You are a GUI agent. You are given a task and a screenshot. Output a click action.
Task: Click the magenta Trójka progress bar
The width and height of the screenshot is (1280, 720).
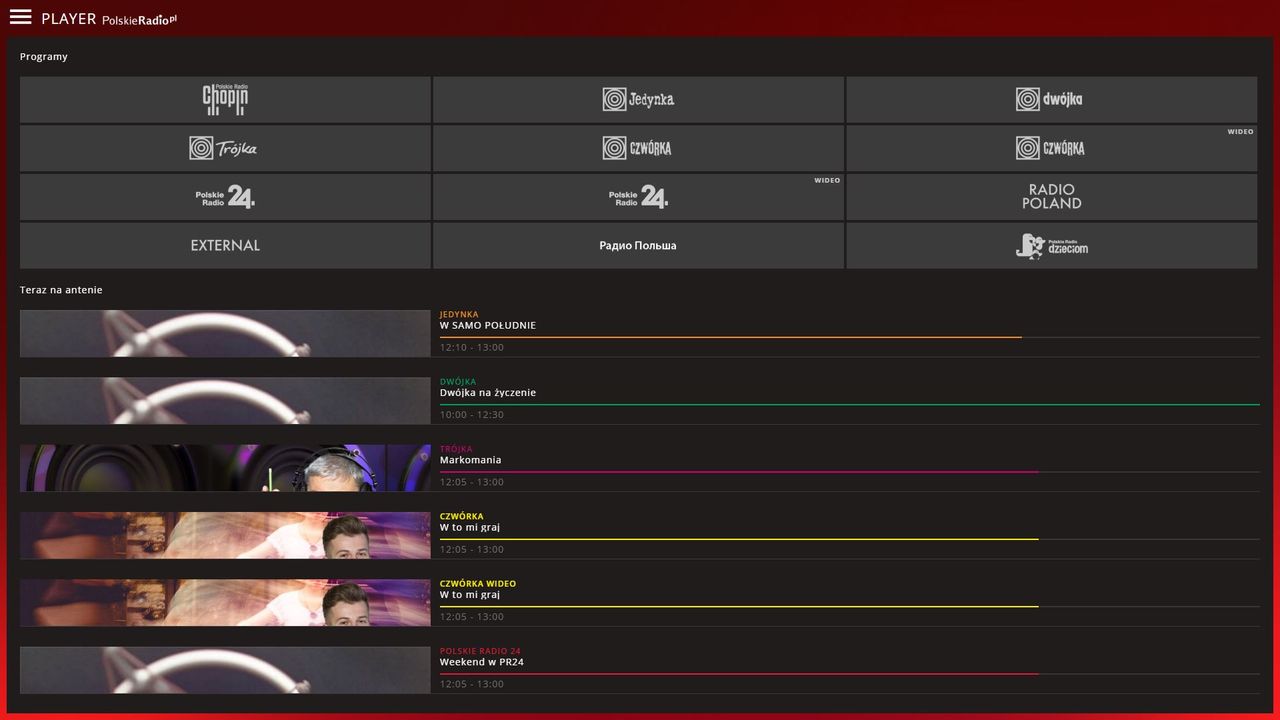tap(739, 472)
